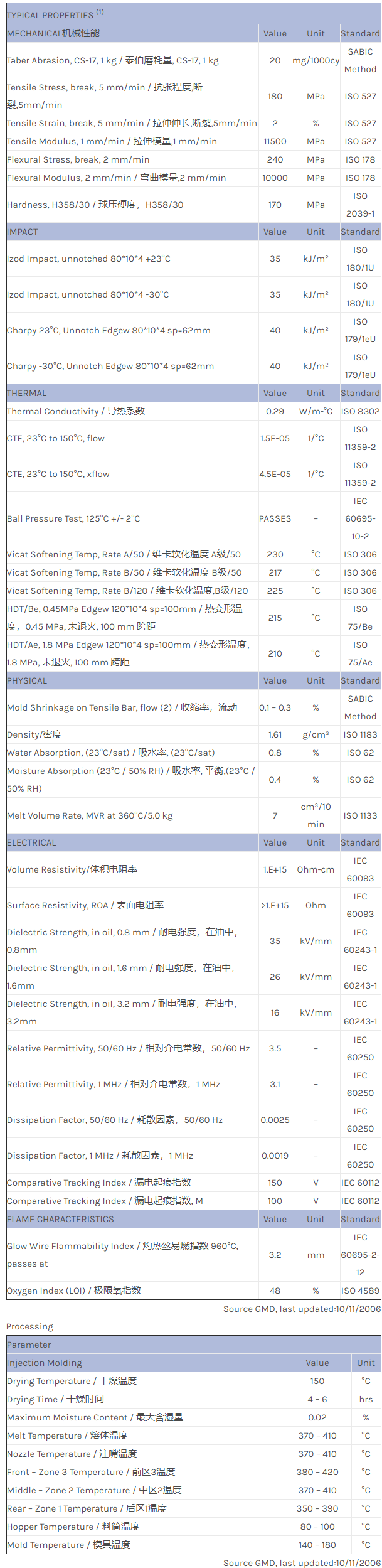
Task: Select the Flexural Modulus row label
Action: coord(117,178)
